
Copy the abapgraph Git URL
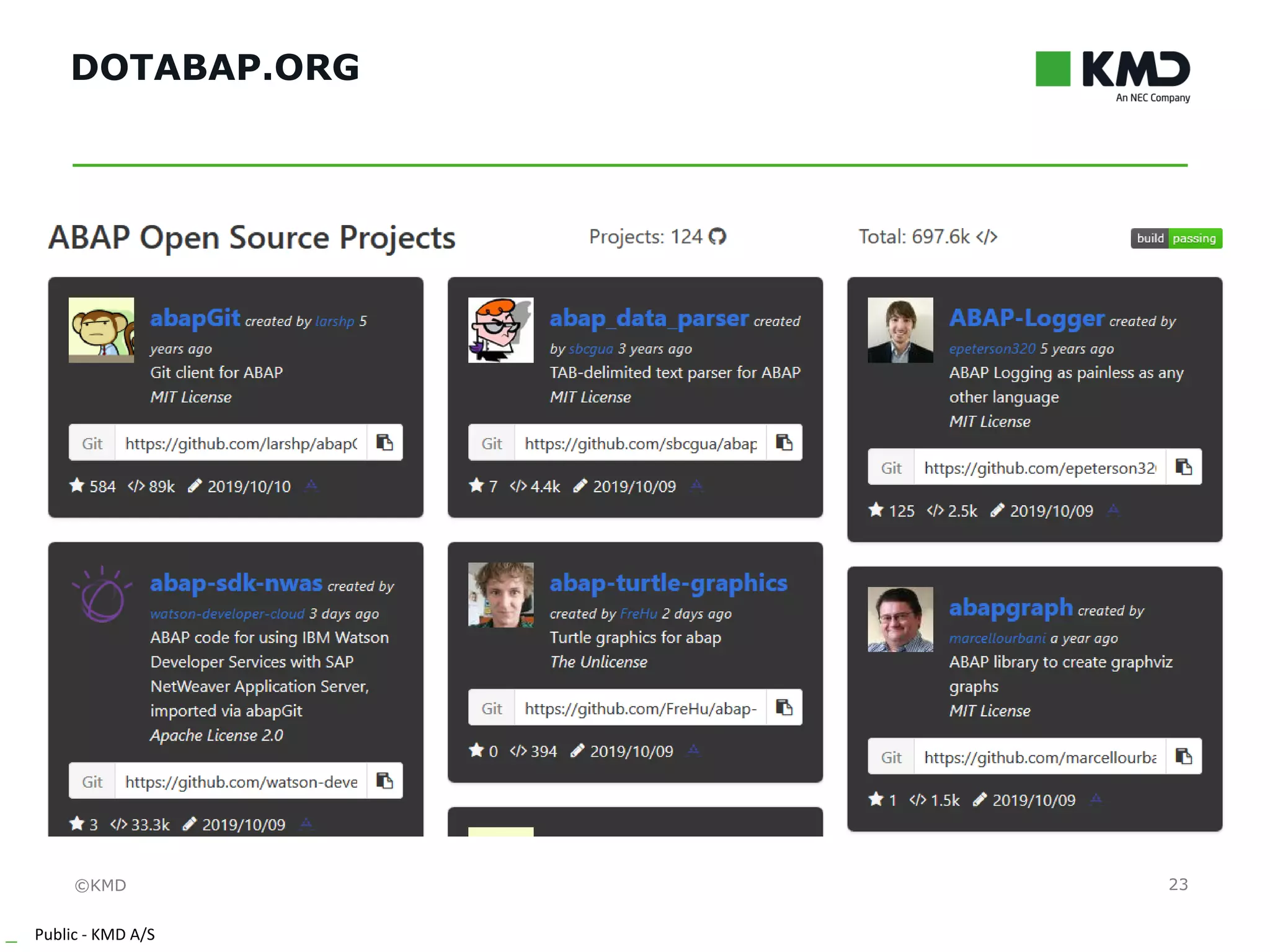(x=1183, y=756)
